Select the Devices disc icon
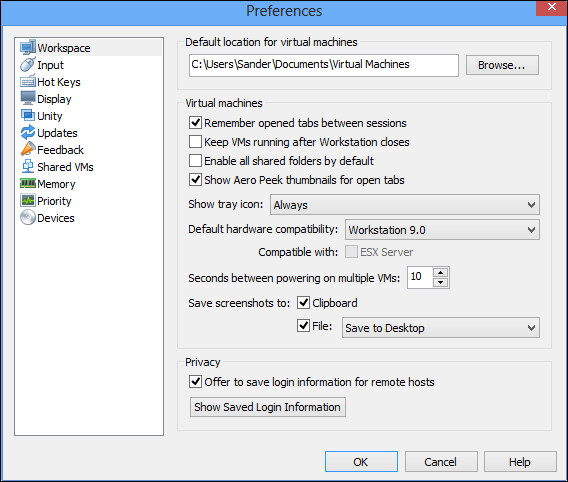568x482 pixels. click(28, 218)
